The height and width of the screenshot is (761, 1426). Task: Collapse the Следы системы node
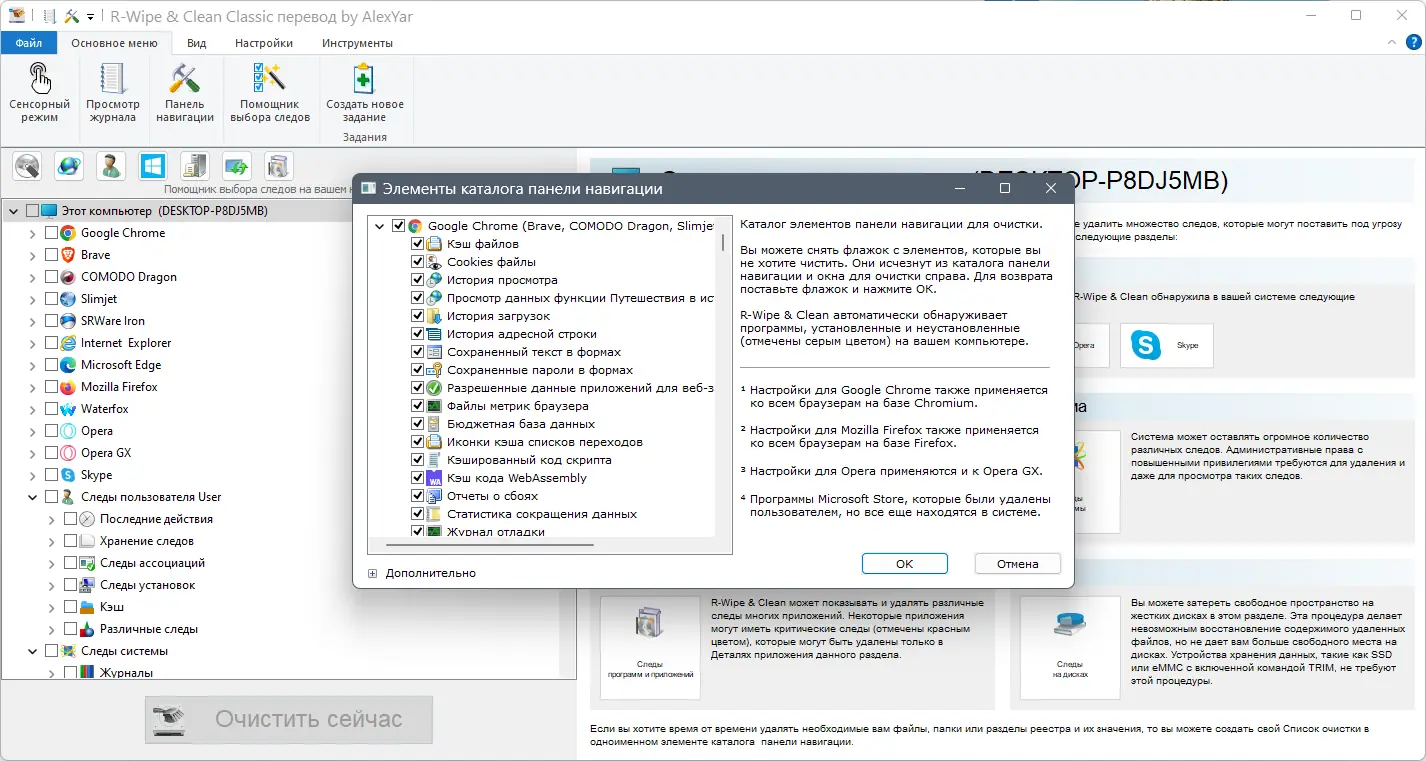click(x=32, y=651)
